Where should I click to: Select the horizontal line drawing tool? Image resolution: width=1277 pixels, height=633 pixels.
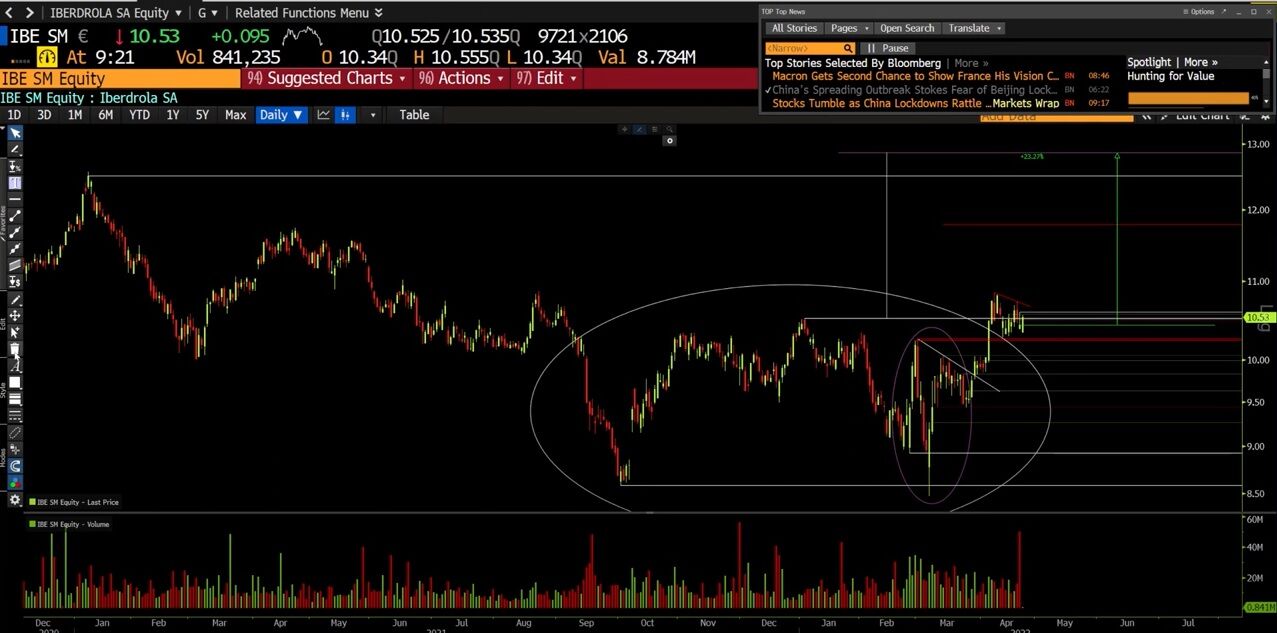[15, 198]
